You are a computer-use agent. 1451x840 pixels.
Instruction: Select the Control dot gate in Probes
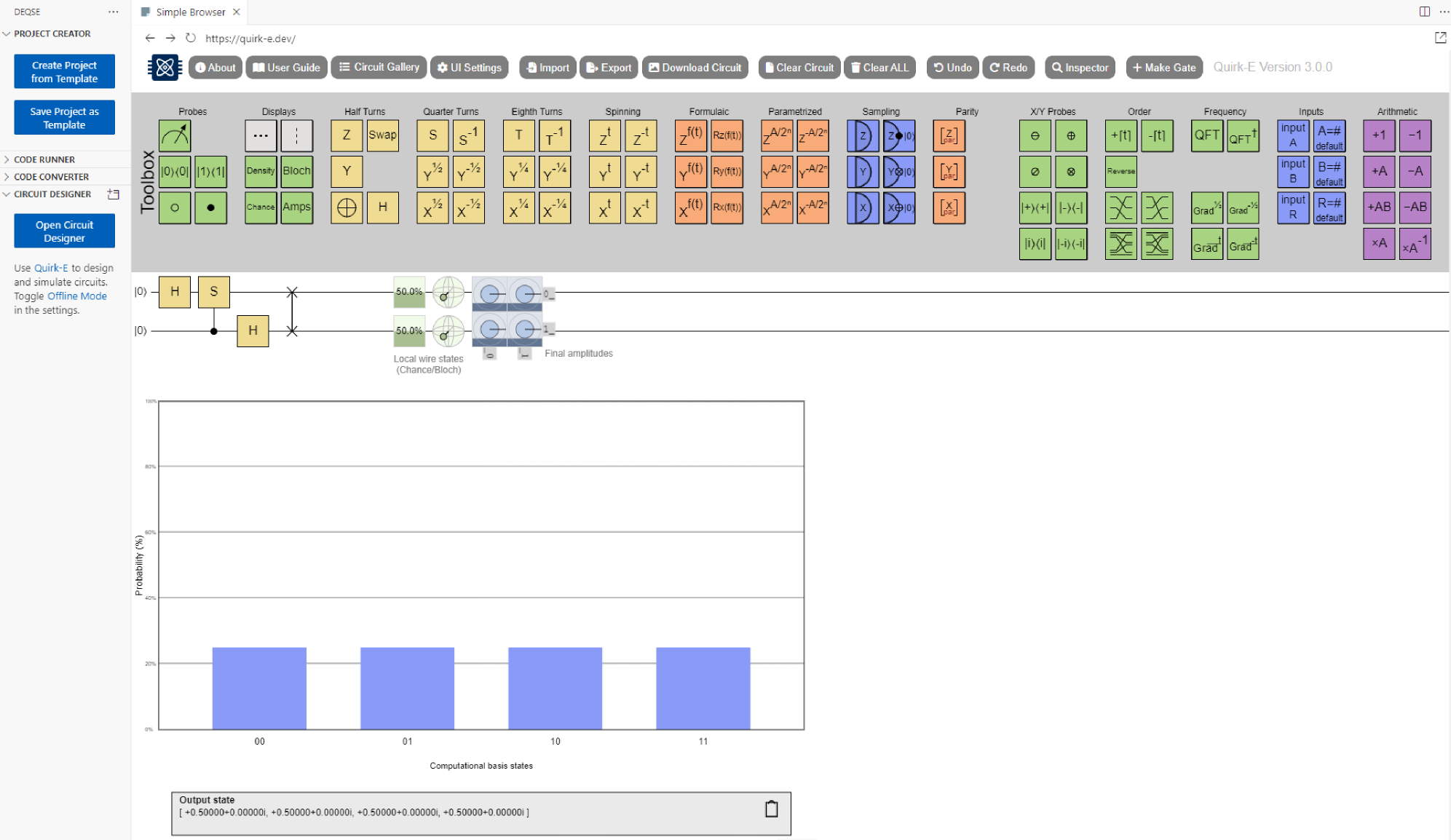(x=210, y=207)
